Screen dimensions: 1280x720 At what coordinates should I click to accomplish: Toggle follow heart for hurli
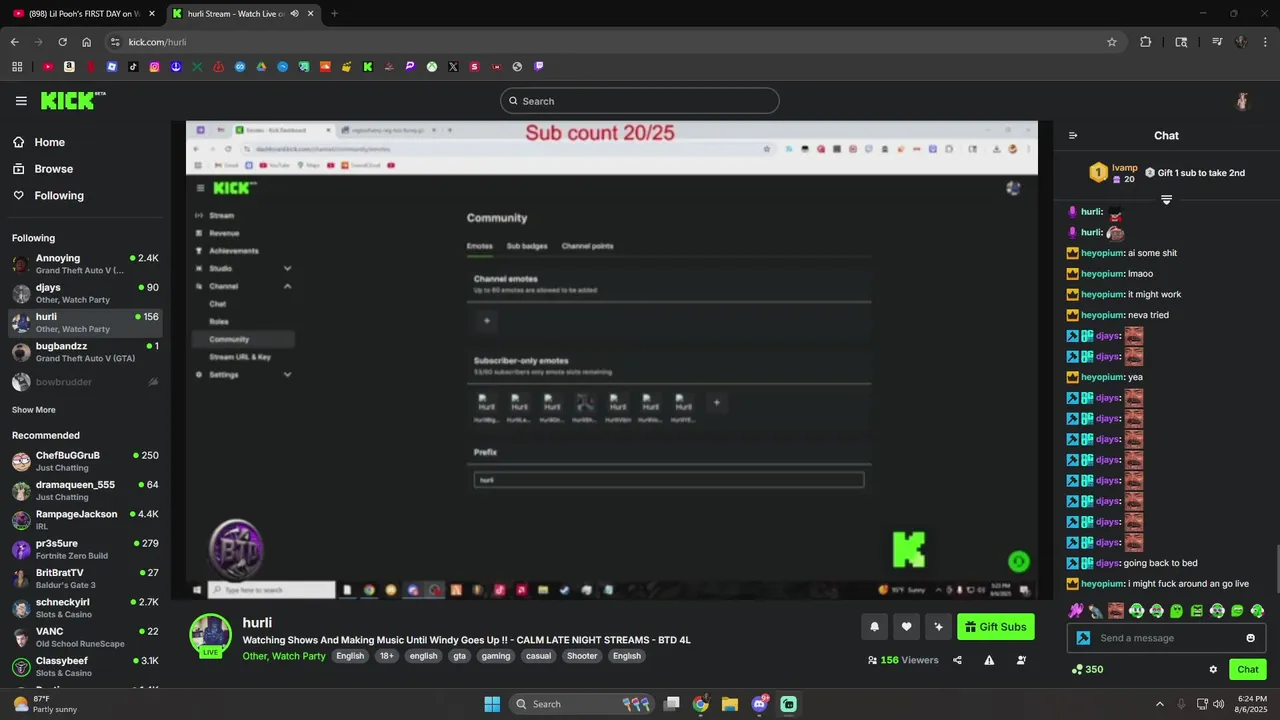click(x=906, y=627)
